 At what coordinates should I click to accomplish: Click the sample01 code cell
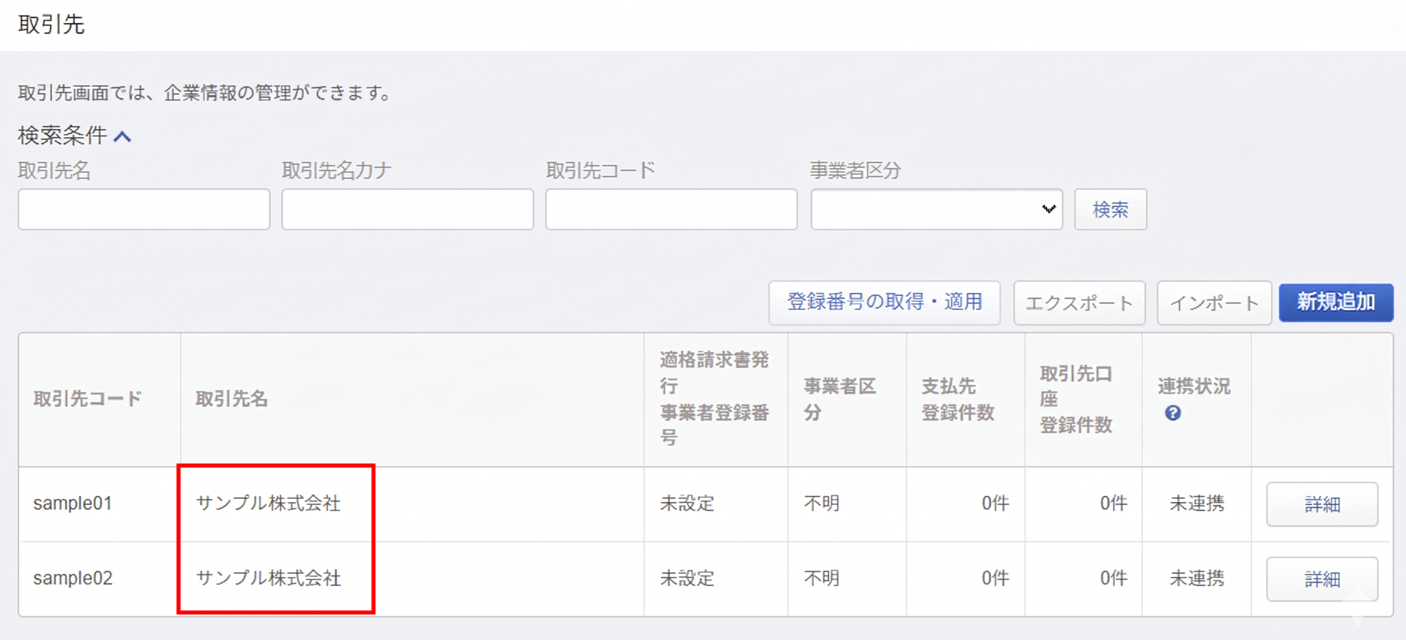tap(73, 504)
